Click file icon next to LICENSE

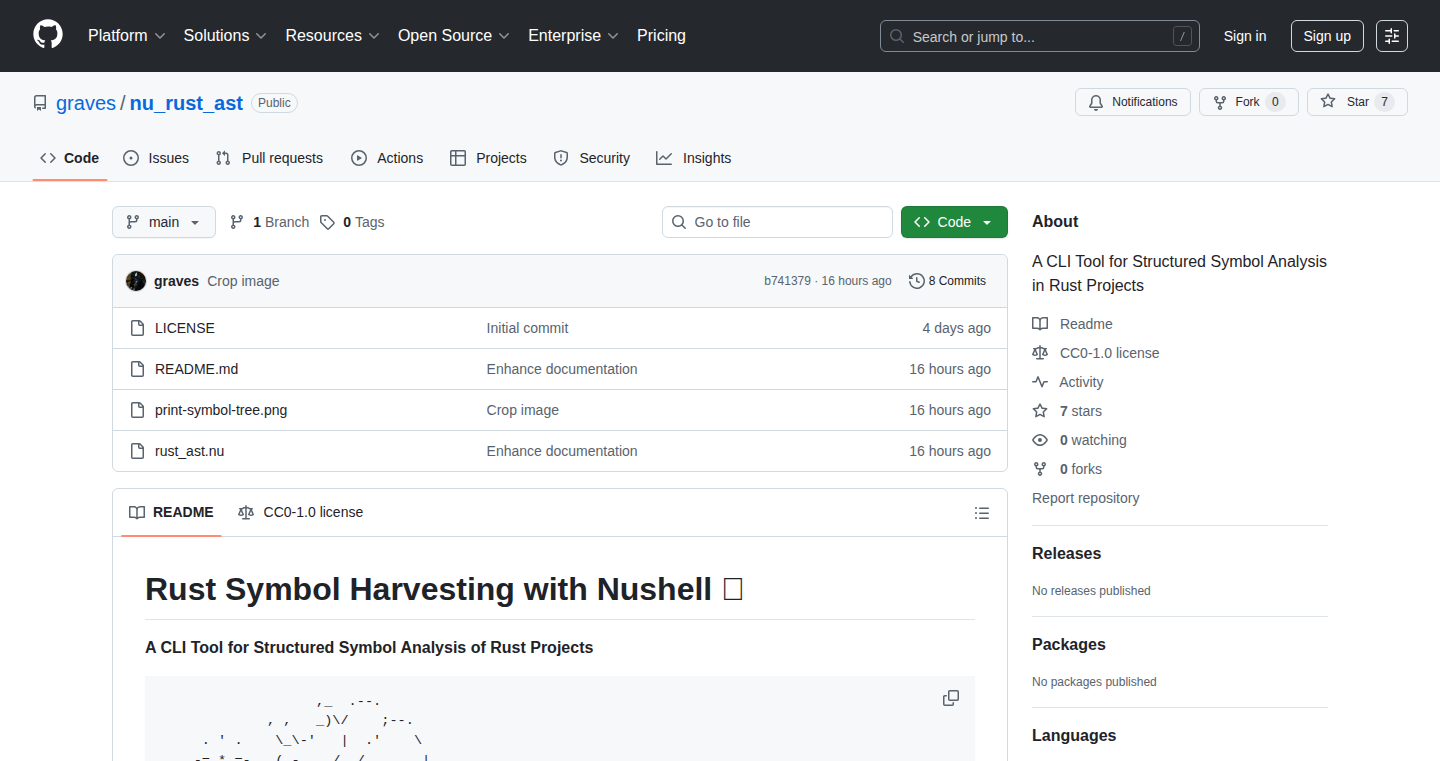137,328
